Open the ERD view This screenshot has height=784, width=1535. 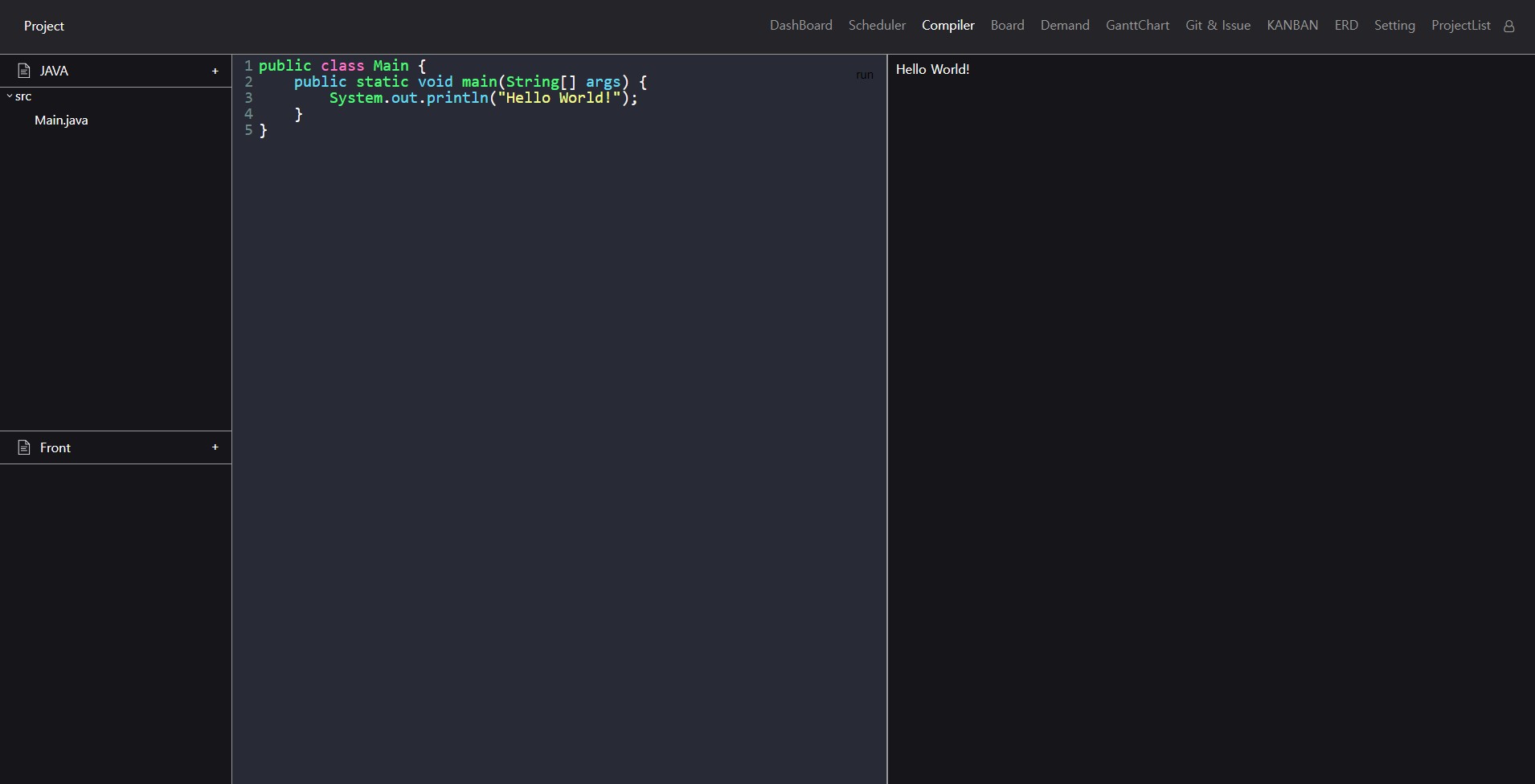(1346, 25)
